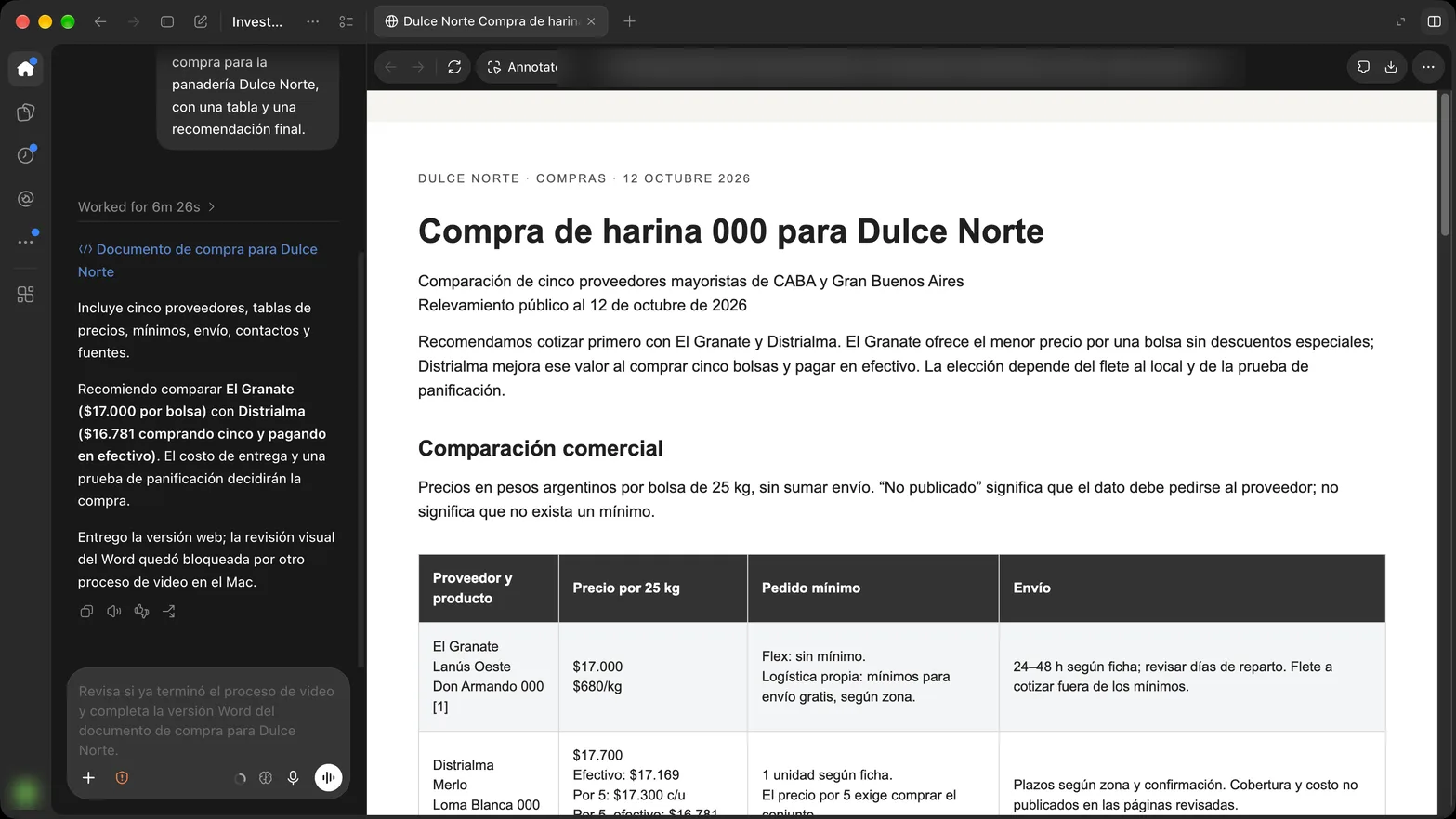
Task: Toggle the split view icon at far right of the title bar
Action: [x=1434, y=21]
